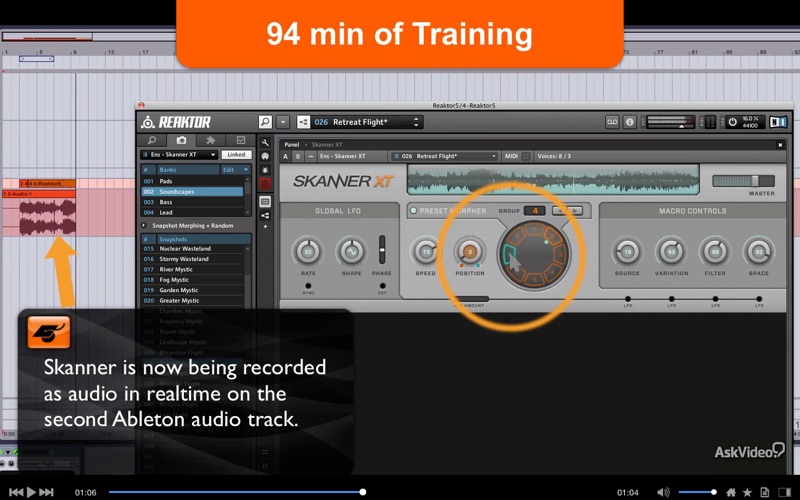This screenshot has height=500, width=800.
Task: Click the wrench edit mode icon
Action: tap(265, 143)
